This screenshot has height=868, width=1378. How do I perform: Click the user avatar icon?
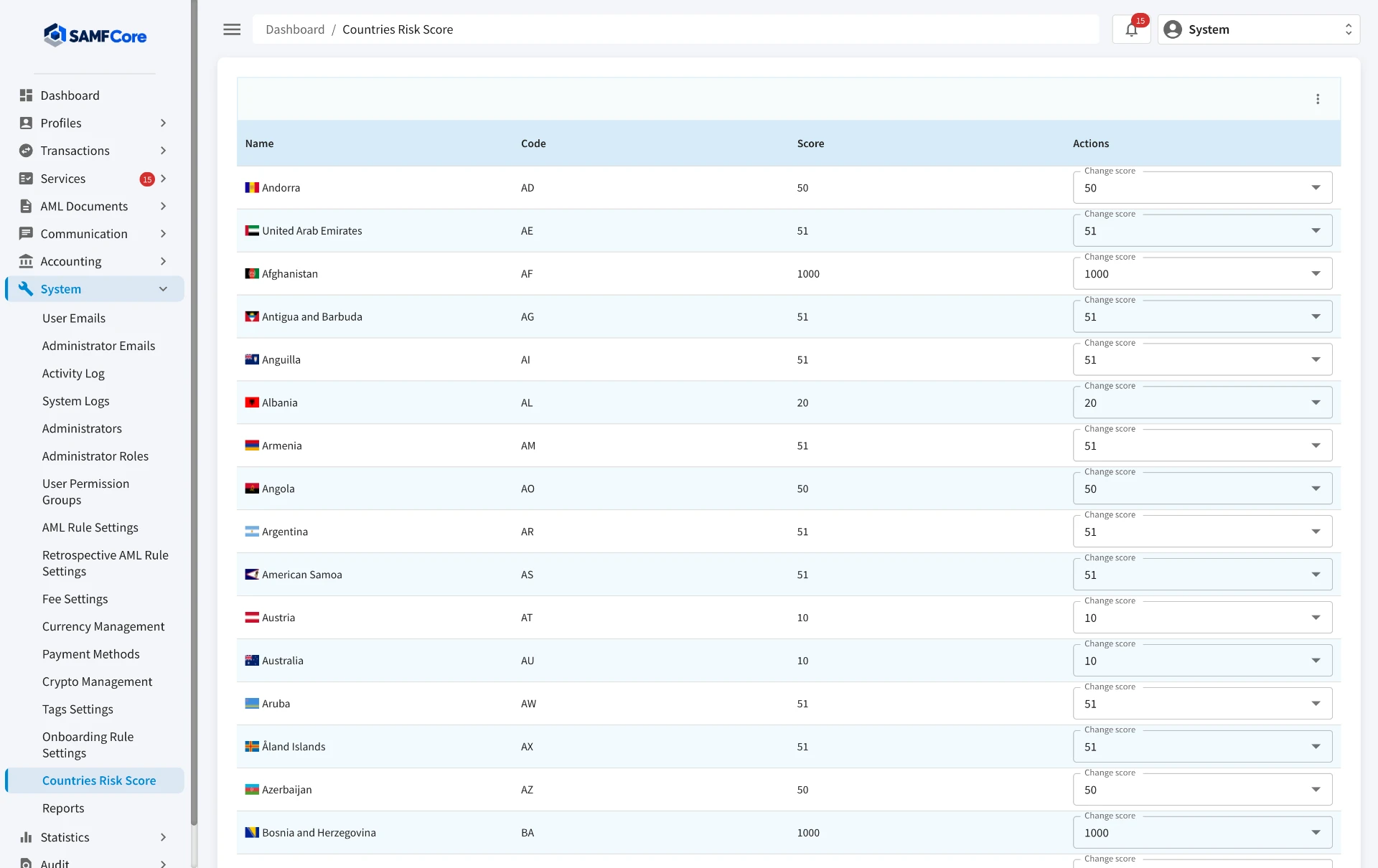tap(1173, 29)
